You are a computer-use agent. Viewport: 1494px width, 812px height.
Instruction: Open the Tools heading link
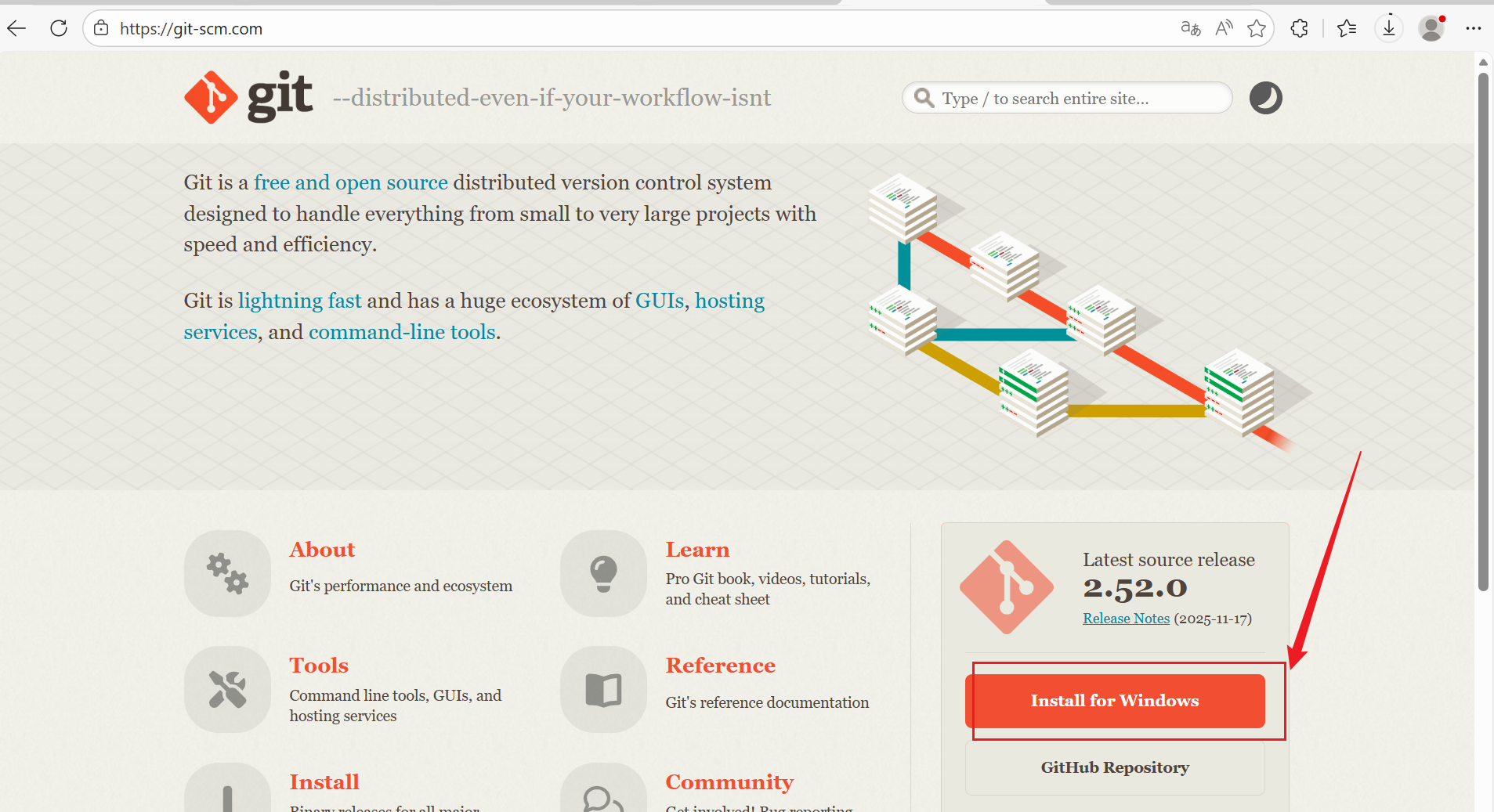click(x=319, y=666)
